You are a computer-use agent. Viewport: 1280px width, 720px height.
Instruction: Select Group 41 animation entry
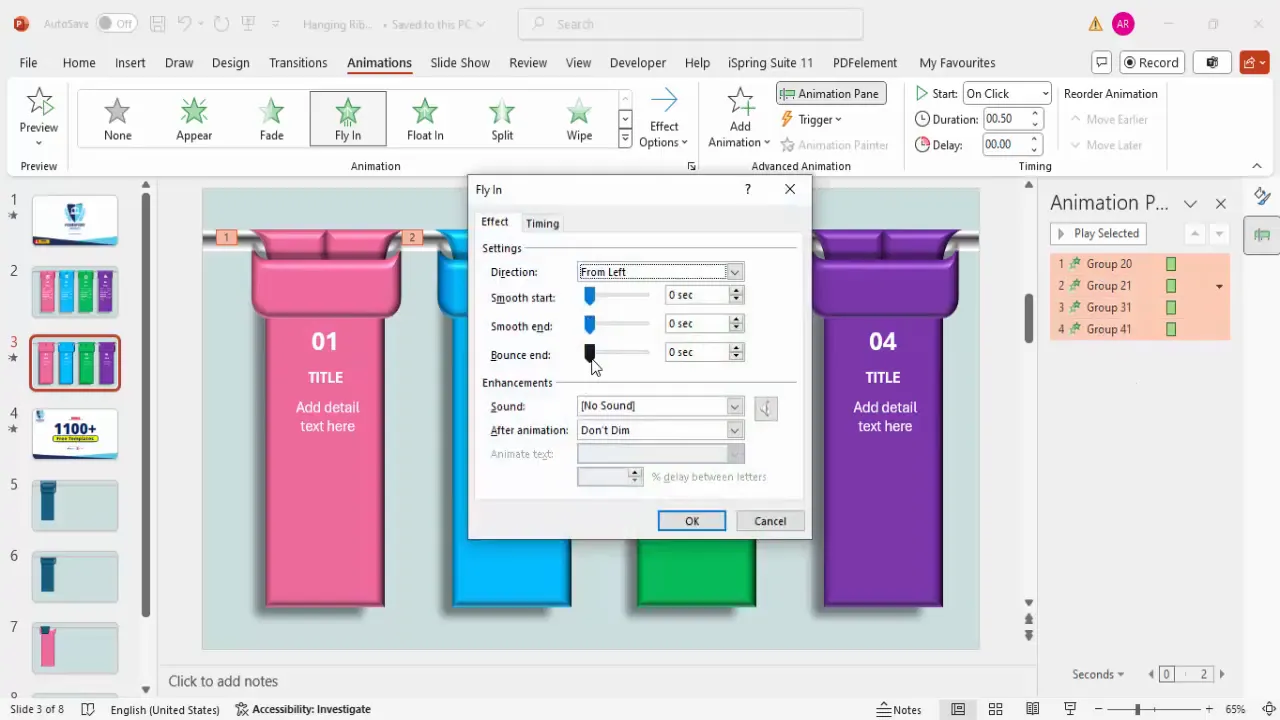tap(1139, 329)
